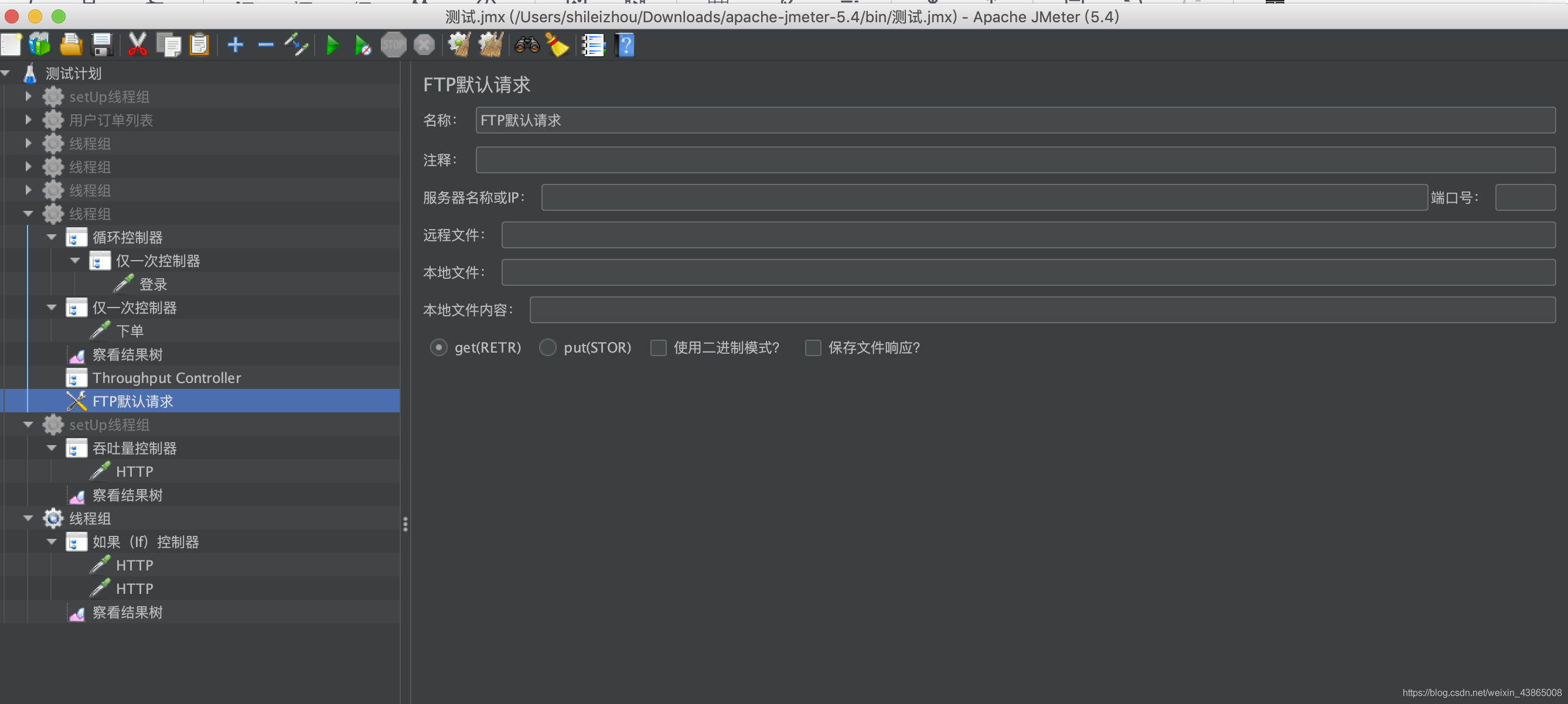1568x704 pixels.
Task: Click the Reset Search broom icon
Action: click(x=557, y=45)
